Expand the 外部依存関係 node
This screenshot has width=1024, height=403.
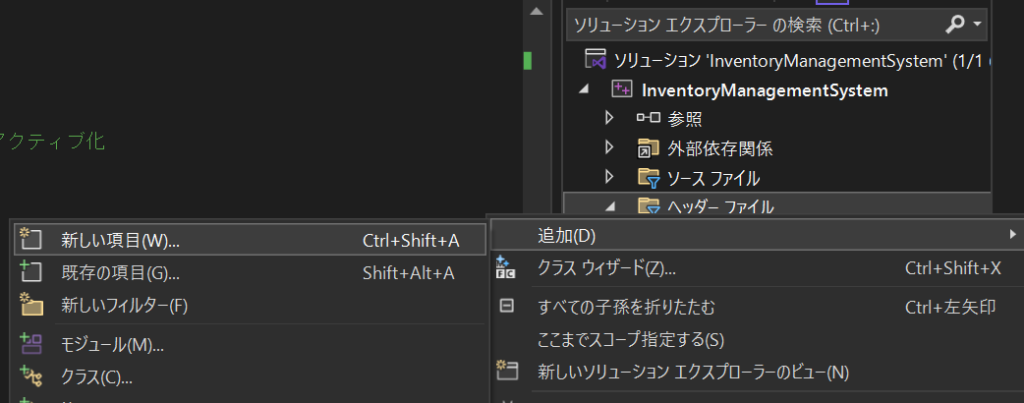tap(609, 149)
